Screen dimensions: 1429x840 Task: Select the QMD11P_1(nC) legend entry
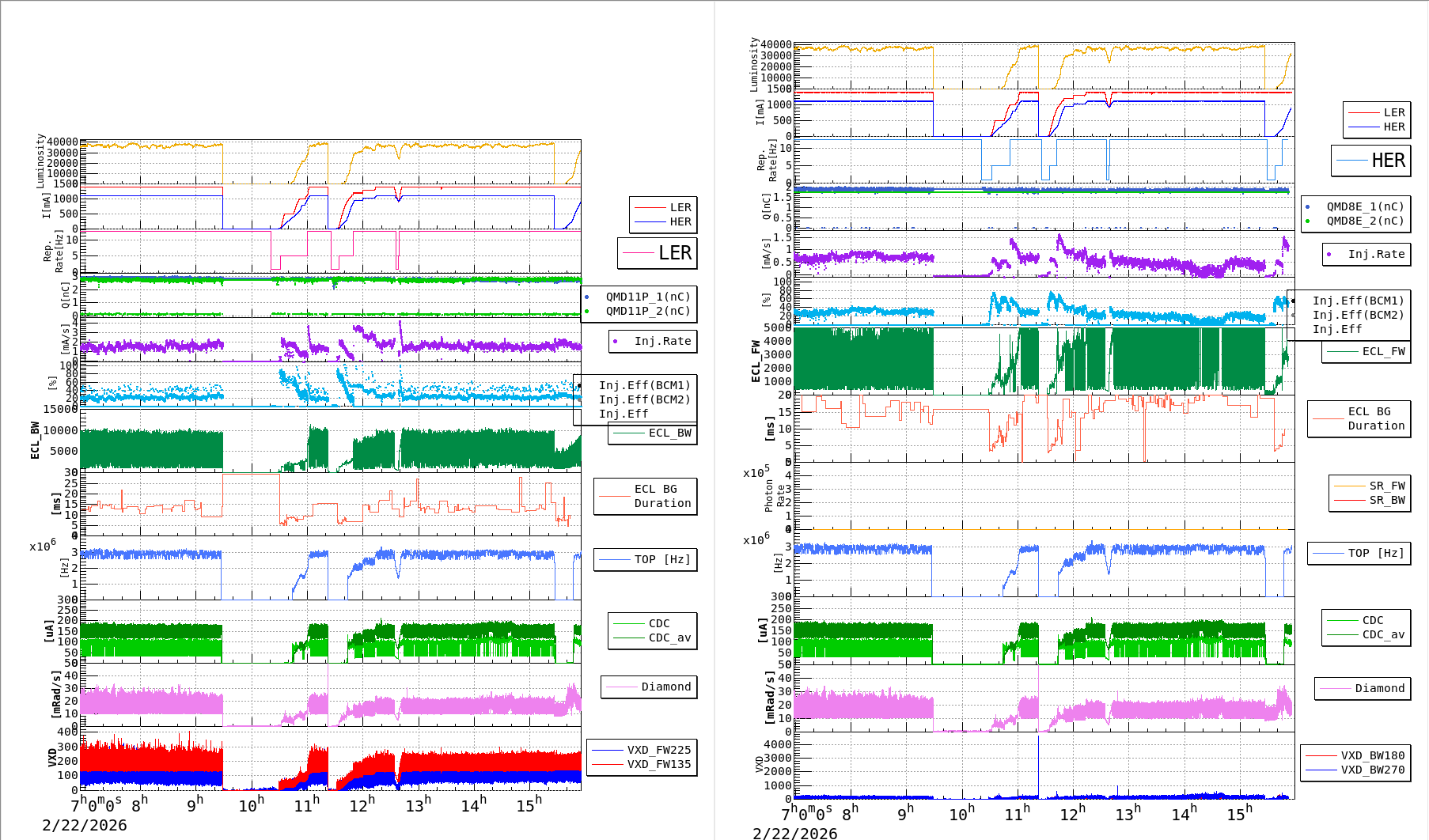coord(647,297)
